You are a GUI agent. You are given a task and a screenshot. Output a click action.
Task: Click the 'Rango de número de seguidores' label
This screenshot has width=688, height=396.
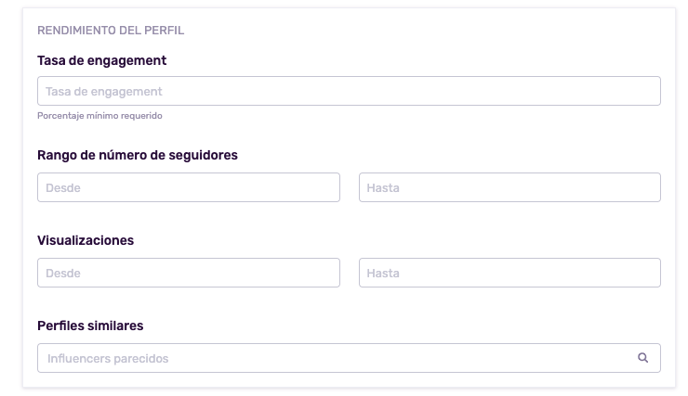pos(137,155)
